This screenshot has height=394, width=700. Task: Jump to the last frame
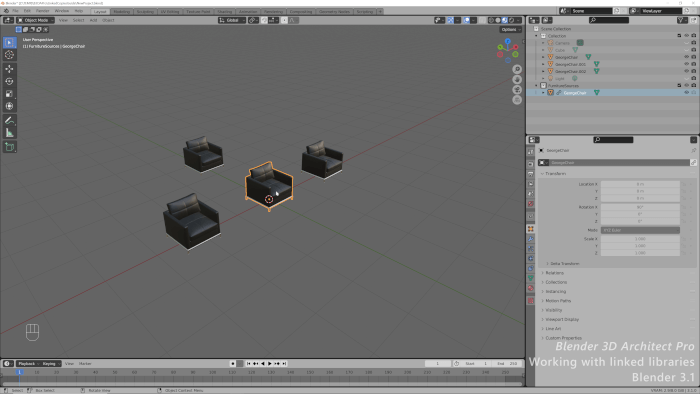pyautogui.click(x=284, y=364)
